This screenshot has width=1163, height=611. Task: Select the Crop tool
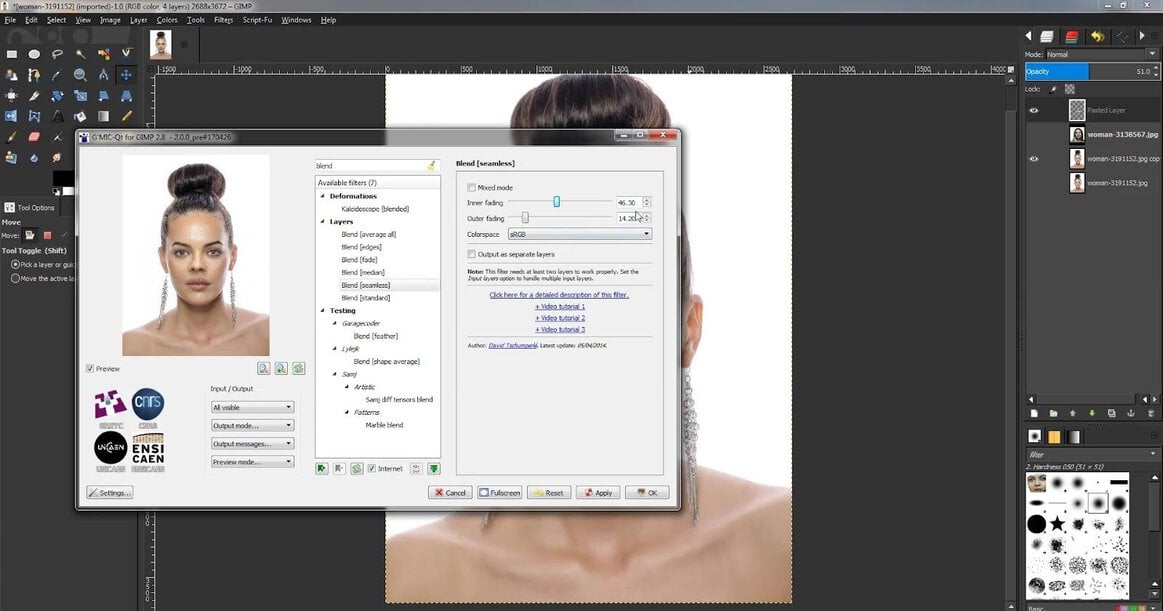point(34,96)
